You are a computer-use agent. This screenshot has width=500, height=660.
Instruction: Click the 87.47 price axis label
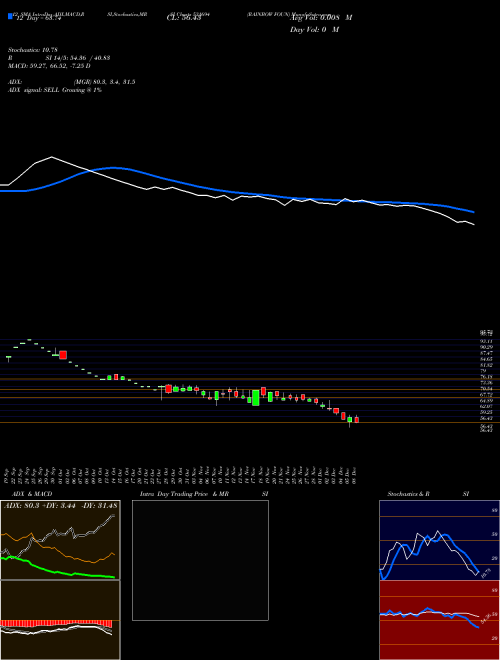pyautogui.click(x=486, y=353)
